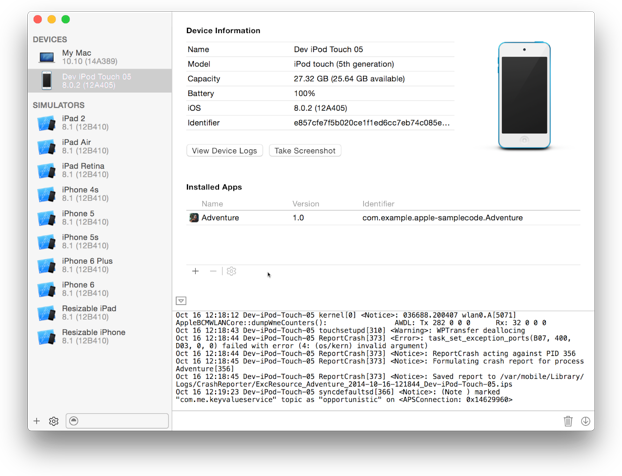Click the com.example.apple-samplecode.Adventure identifier
Image resolution: width=622 pixels, height=476 pixels.
pos(442,218)
